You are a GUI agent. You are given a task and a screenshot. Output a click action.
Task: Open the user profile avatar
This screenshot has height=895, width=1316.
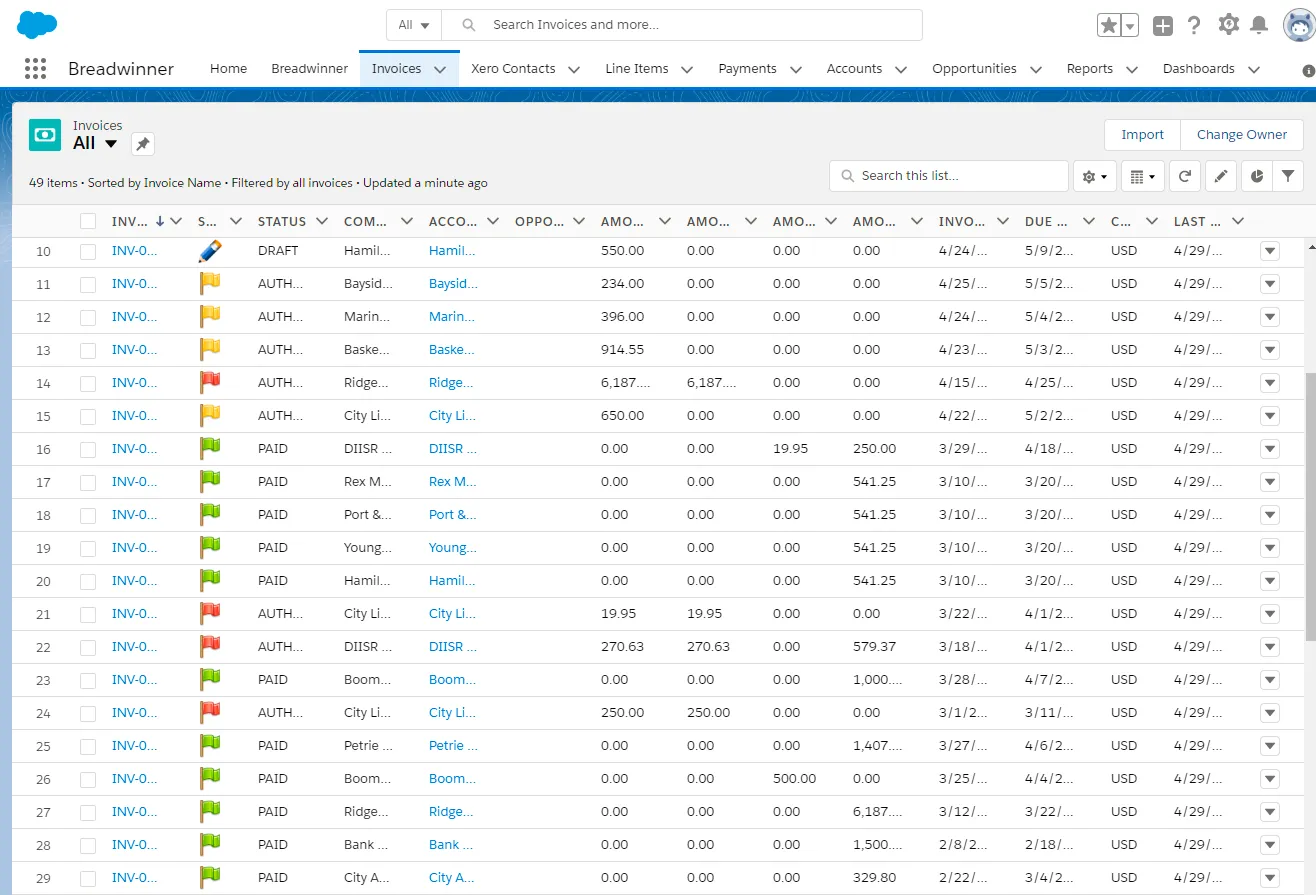tap(1299, 26)
